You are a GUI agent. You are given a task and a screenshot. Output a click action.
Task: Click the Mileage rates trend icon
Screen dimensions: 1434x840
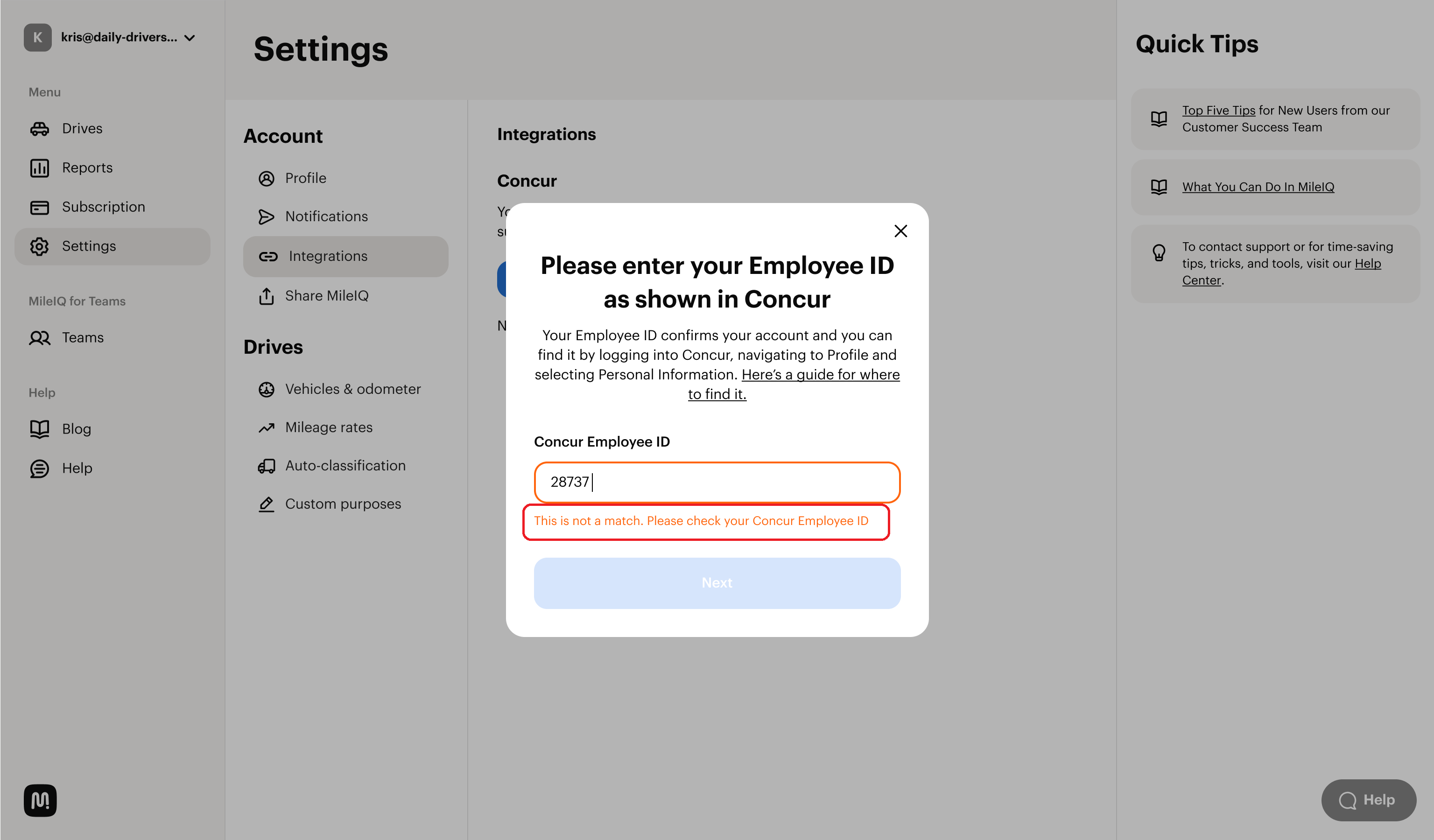(x=267, y=427)
